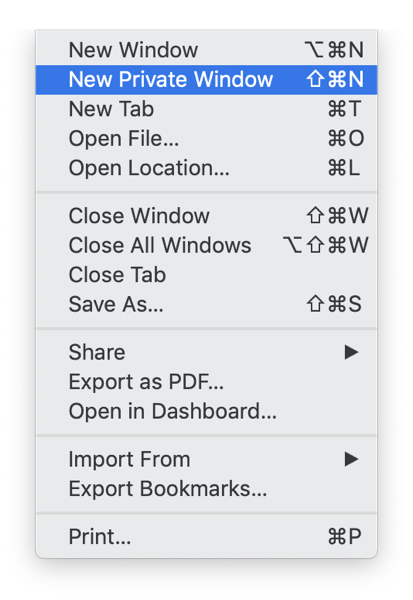Choose Close All Windows
This screenshot has width=413, height=600.
(206, 245)
